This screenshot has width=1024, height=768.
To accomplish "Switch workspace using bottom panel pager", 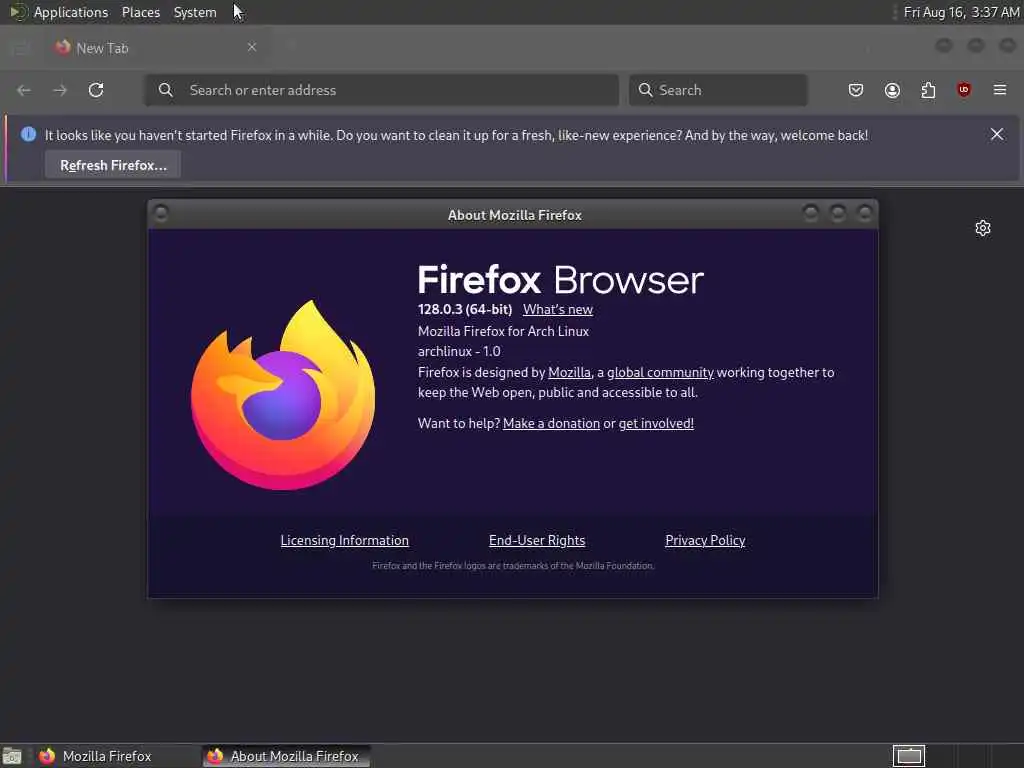I will click(x=908, y=756).
